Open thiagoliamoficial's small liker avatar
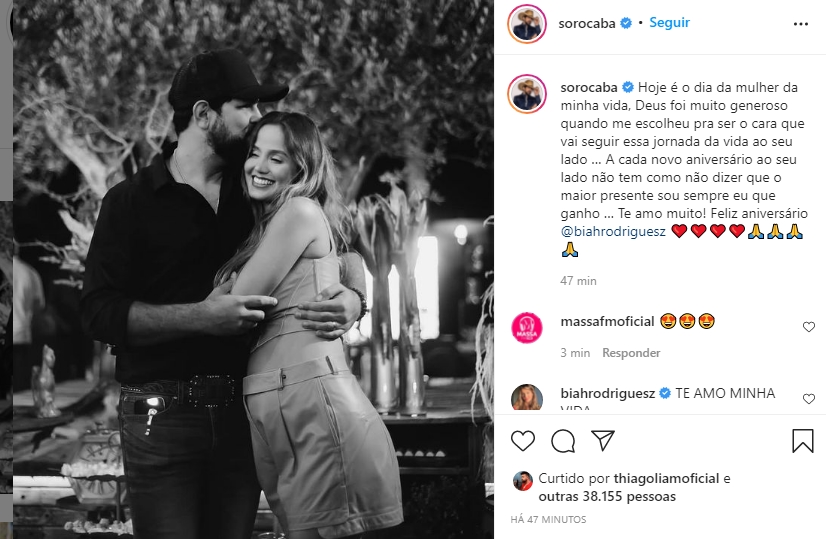 coord(522,480)
